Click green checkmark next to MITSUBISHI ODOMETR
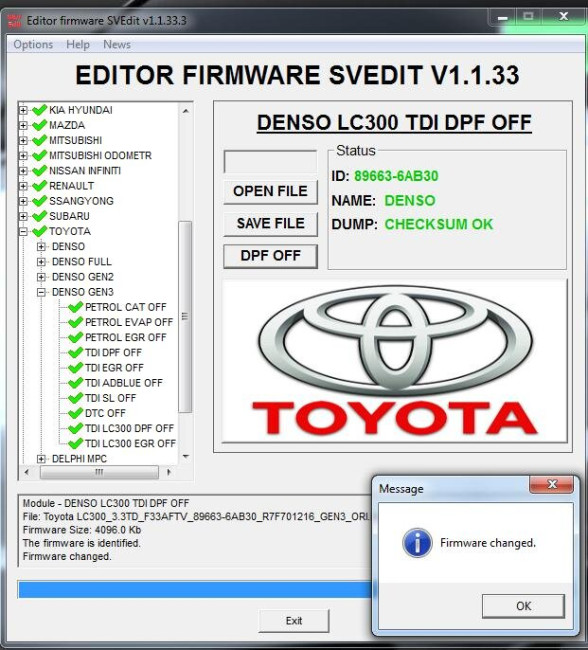Viewport: 588px width, 650px height. point(39,155)
